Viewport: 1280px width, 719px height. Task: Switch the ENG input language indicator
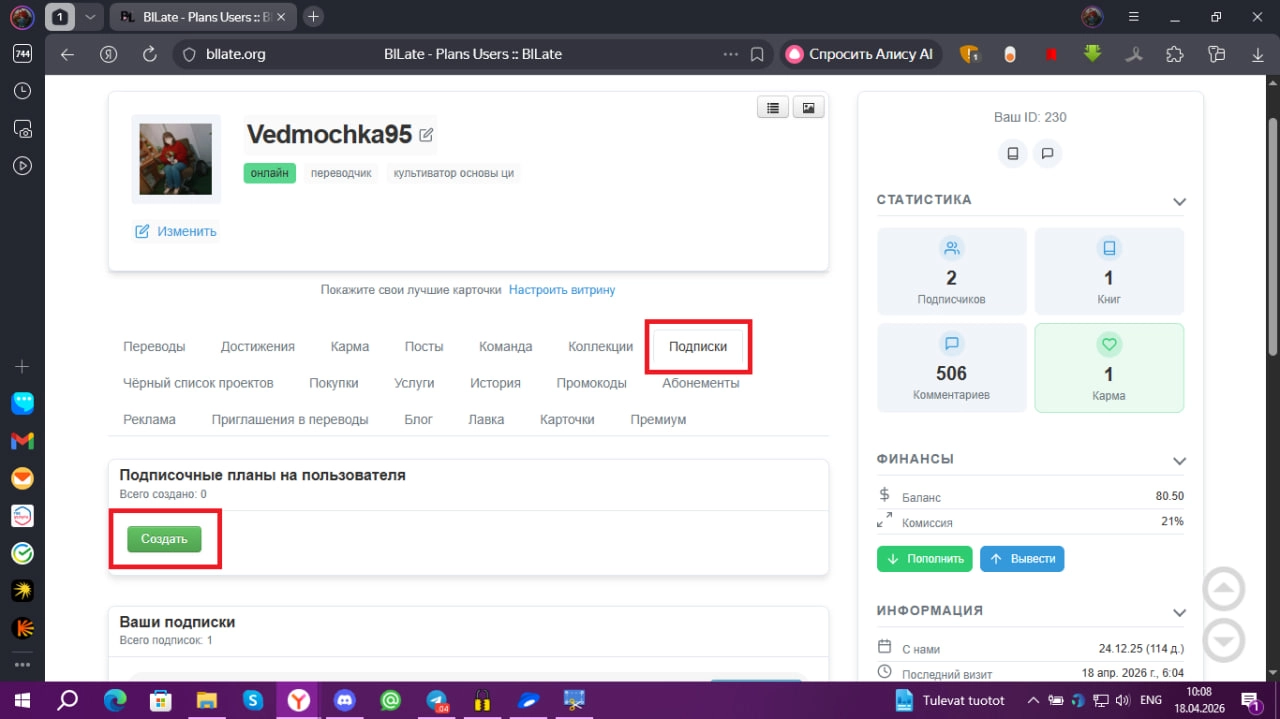1151,700
